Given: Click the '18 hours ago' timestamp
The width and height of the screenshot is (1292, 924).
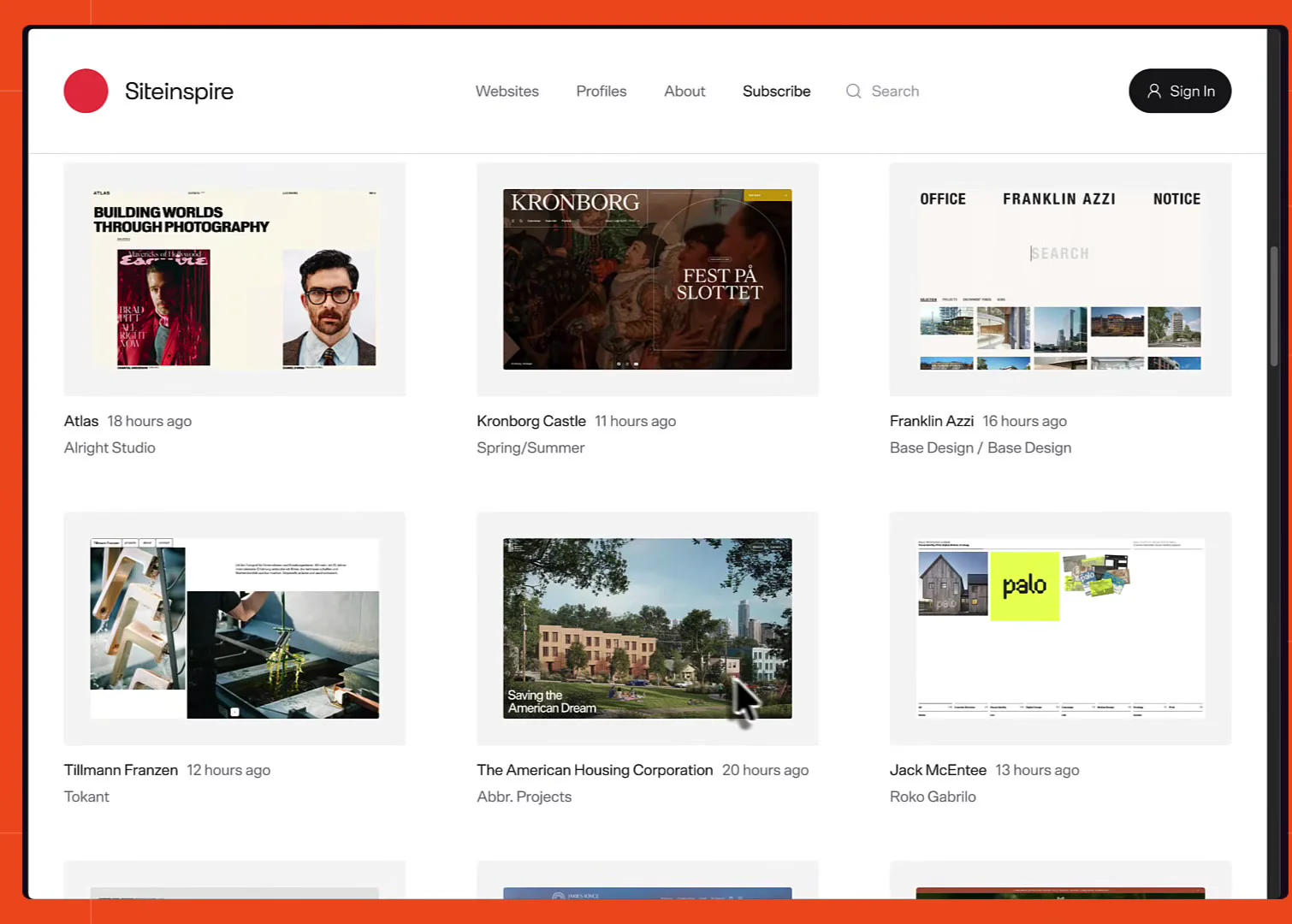Looking at the screenshot, I should point(150,421).
